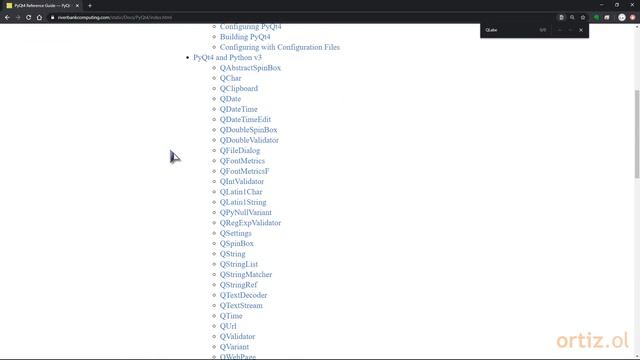Select the PyQt4 Reference Guide tab
Screen dimensions: 640x360
click(x=42, y=6)
